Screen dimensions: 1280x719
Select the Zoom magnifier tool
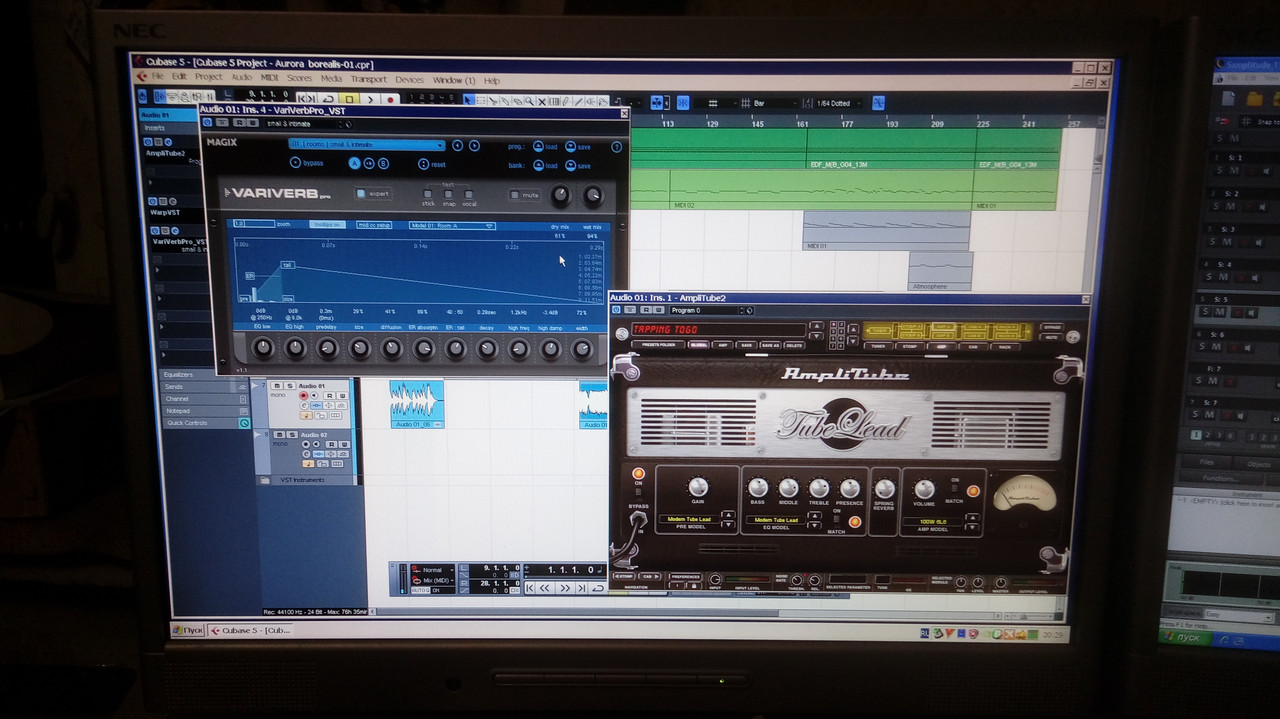point(529,101)
